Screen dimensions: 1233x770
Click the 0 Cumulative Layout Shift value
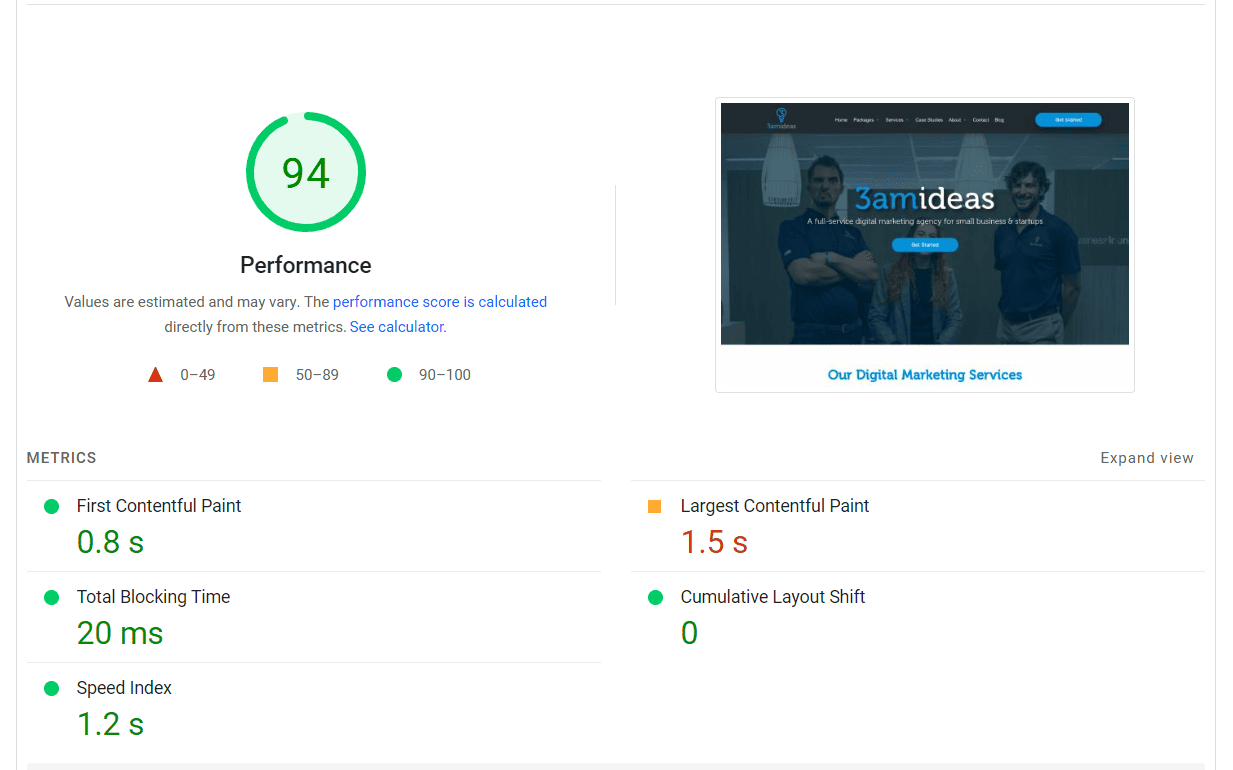click(689, 633)
